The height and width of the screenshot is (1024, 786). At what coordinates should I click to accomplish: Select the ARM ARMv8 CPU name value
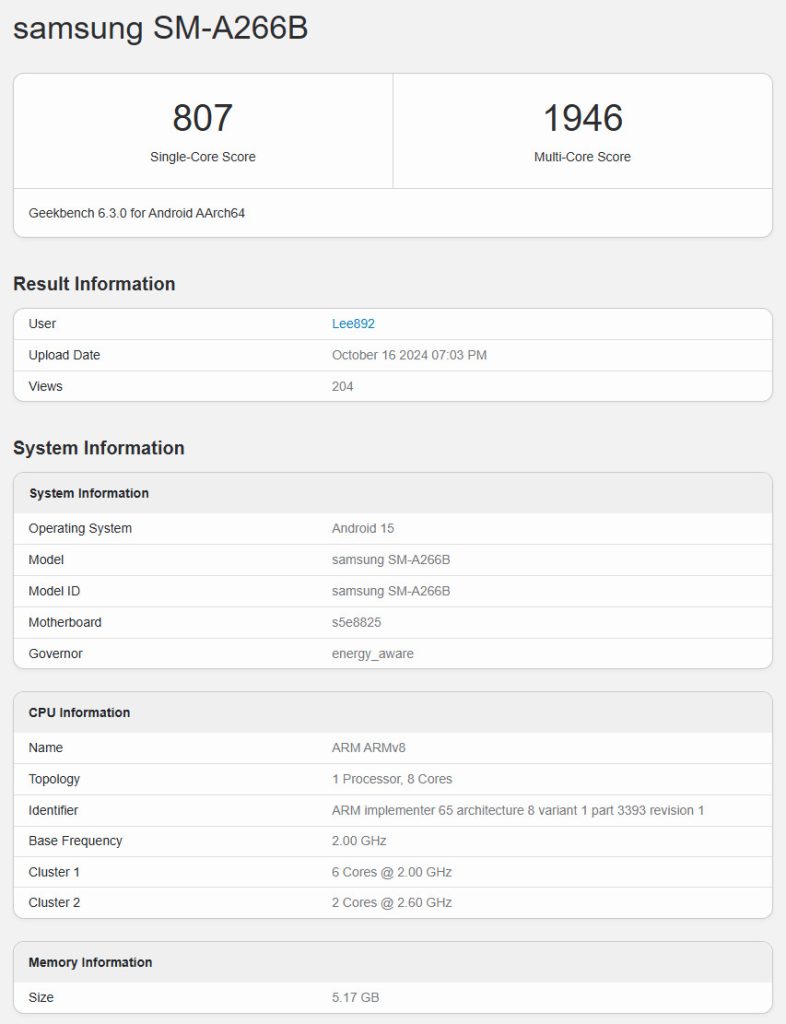click(368, 747)
